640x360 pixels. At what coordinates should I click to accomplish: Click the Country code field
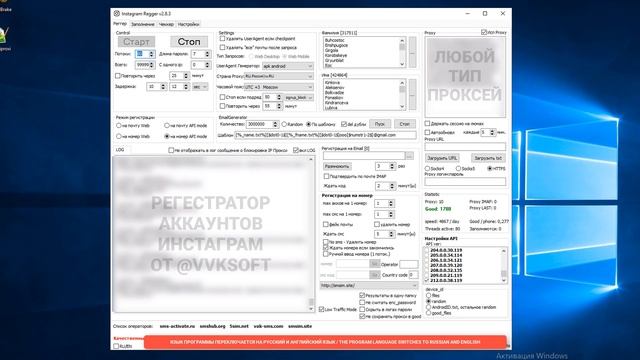413,275
